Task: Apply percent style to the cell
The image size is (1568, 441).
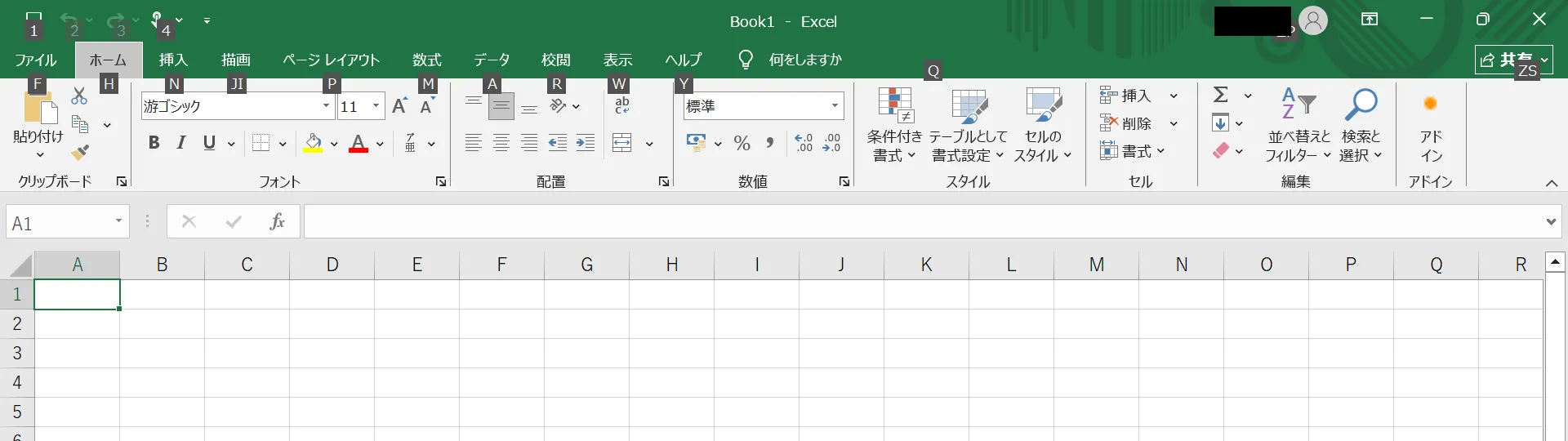Action: [x=742, y=144]
